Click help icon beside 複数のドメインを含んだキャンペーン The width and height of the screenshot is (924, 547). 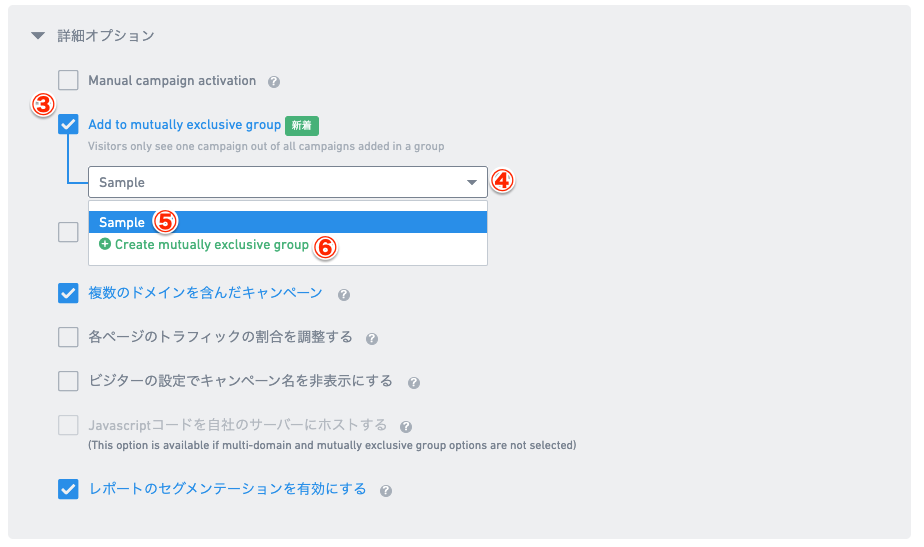pos(344,295)
